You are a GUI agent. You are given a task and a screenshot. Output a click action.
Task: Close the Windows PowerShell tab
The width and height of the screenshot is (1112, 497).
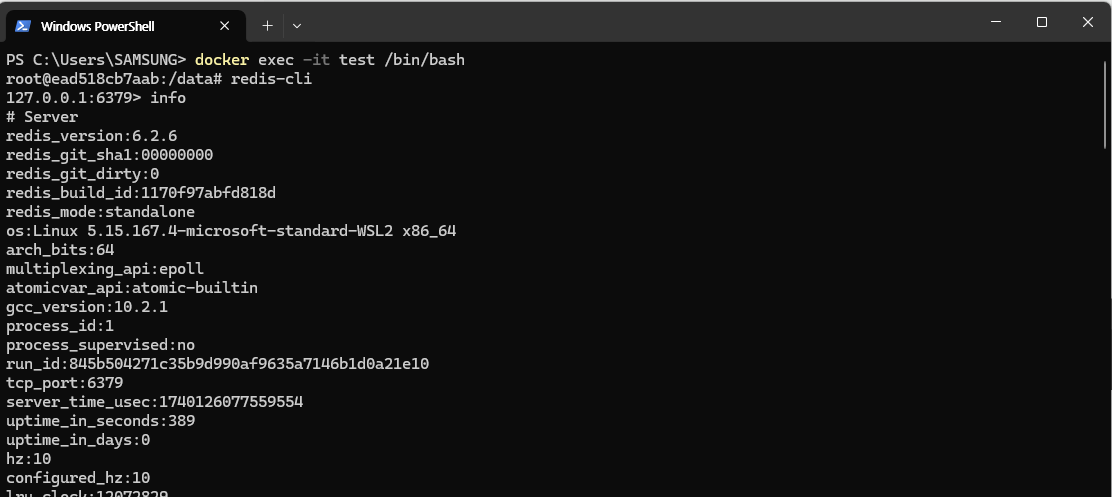point(224,26)
